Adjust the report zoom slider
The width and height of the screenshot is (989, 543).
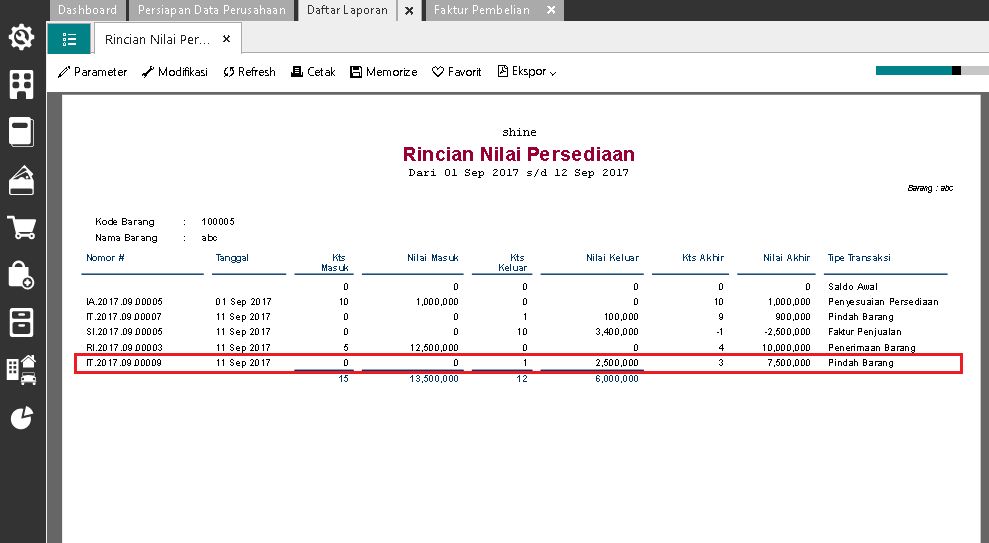[x=956, y=71]
